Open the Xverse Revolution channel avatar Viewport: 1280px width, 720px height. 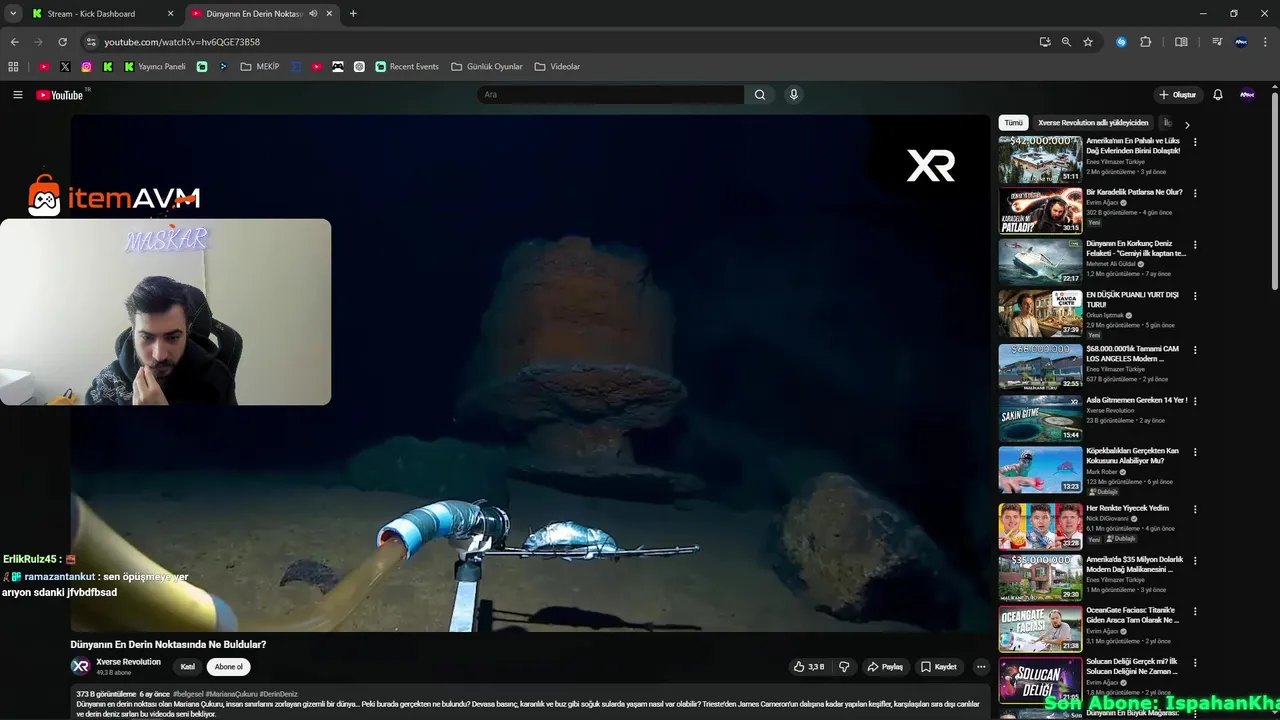point(80,666)
